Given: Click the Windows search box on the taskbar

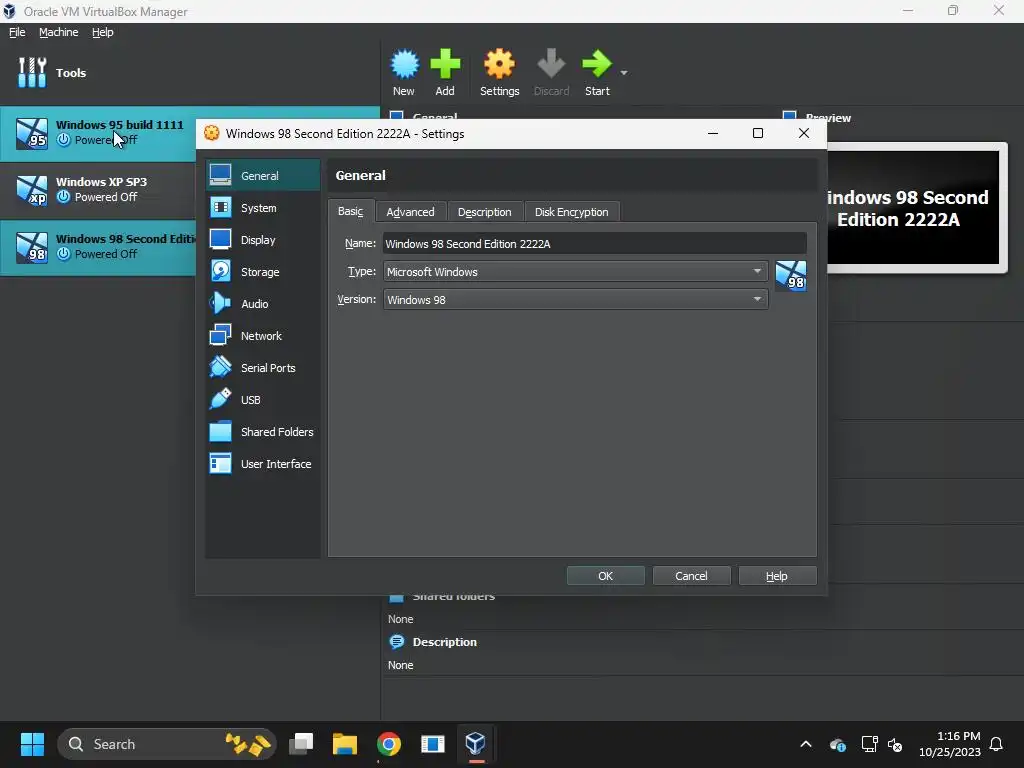Looking at the screenshot, I should pos(167,744).
